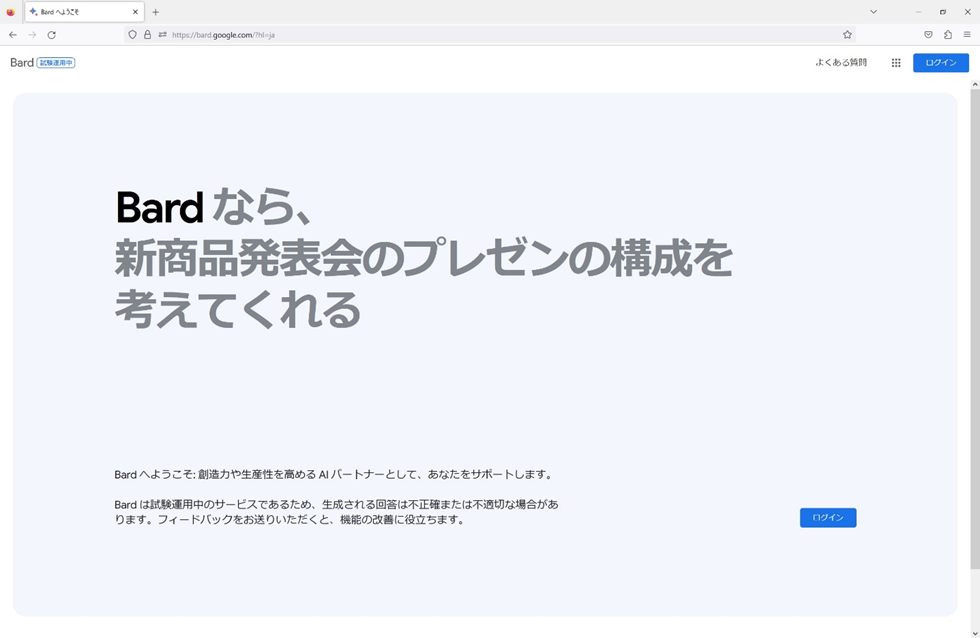Open the Google apps grid
Image resolution: width=980 pixels, height=638 pixels.
896,62
